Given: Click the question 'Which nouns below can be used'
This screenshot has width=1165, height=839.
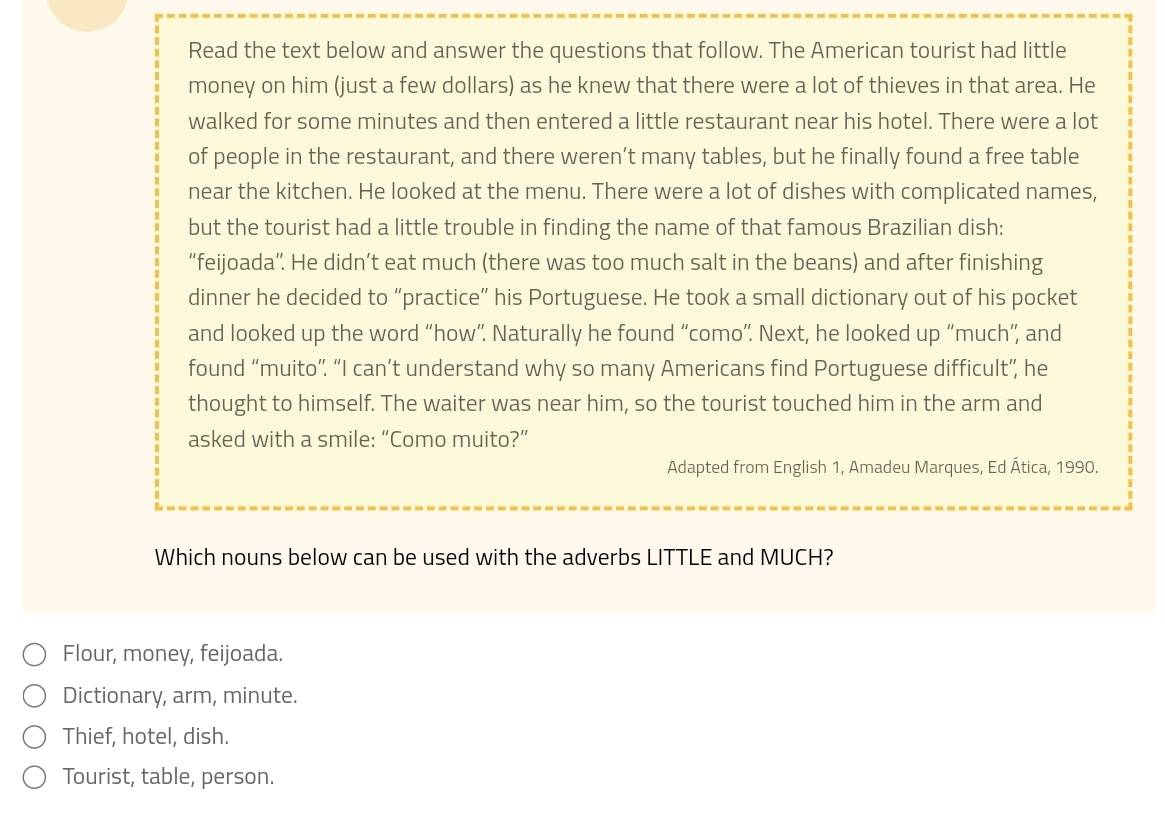Looking at the screenshot, I should [x=493, y=558].
